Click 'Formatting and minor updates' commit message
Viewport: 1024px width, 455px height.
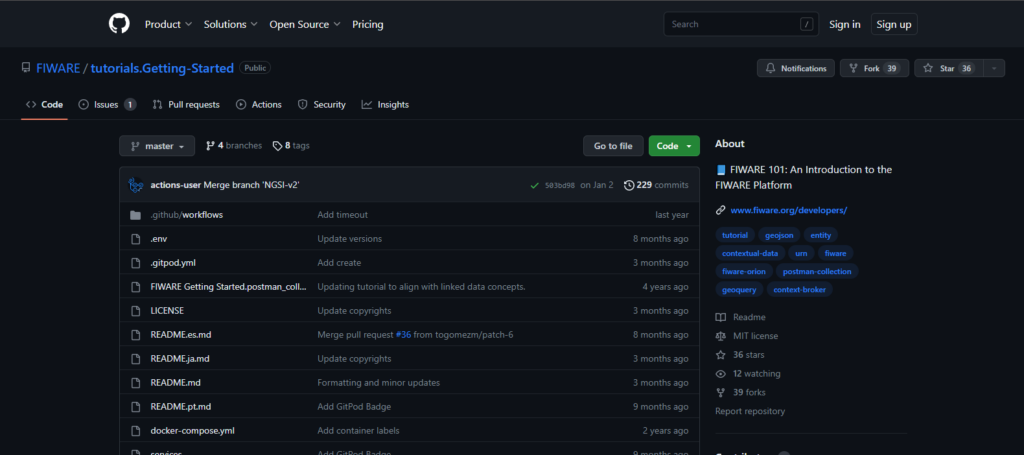[379, 383]
